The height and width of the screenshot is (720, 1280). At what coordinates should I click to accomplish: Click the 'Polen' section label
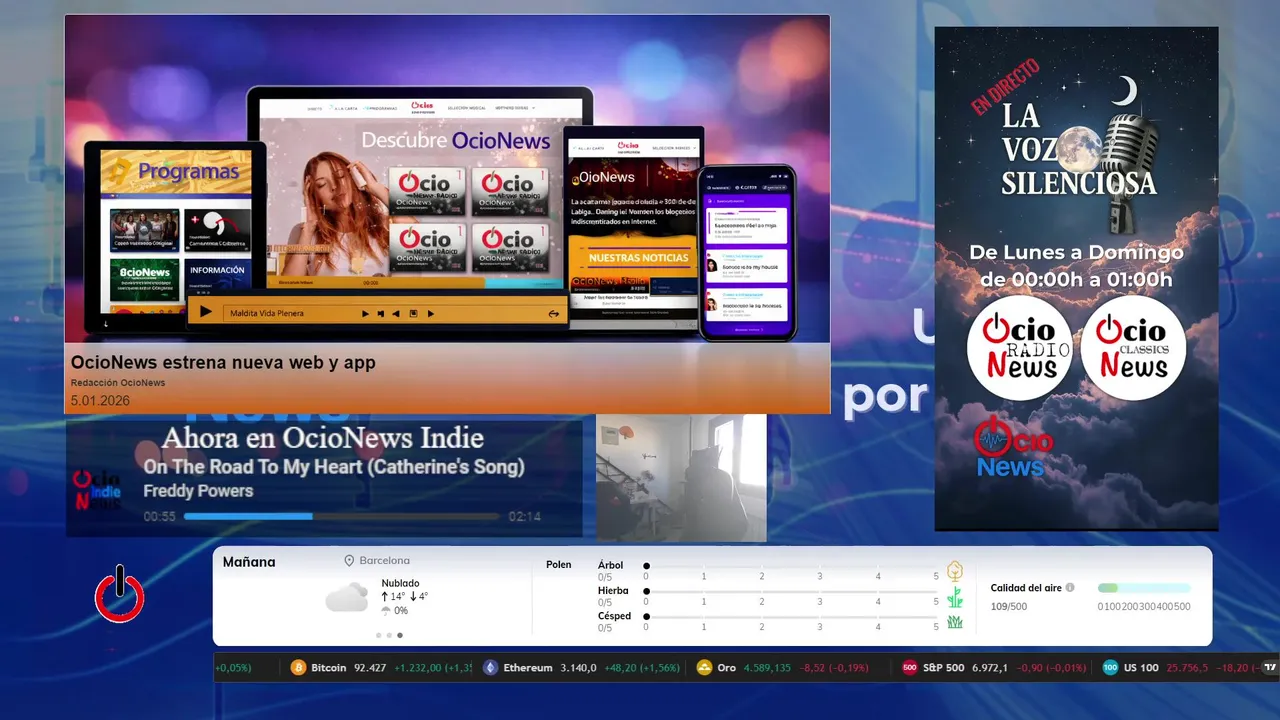pyautogui.click(x=559, y=565)
